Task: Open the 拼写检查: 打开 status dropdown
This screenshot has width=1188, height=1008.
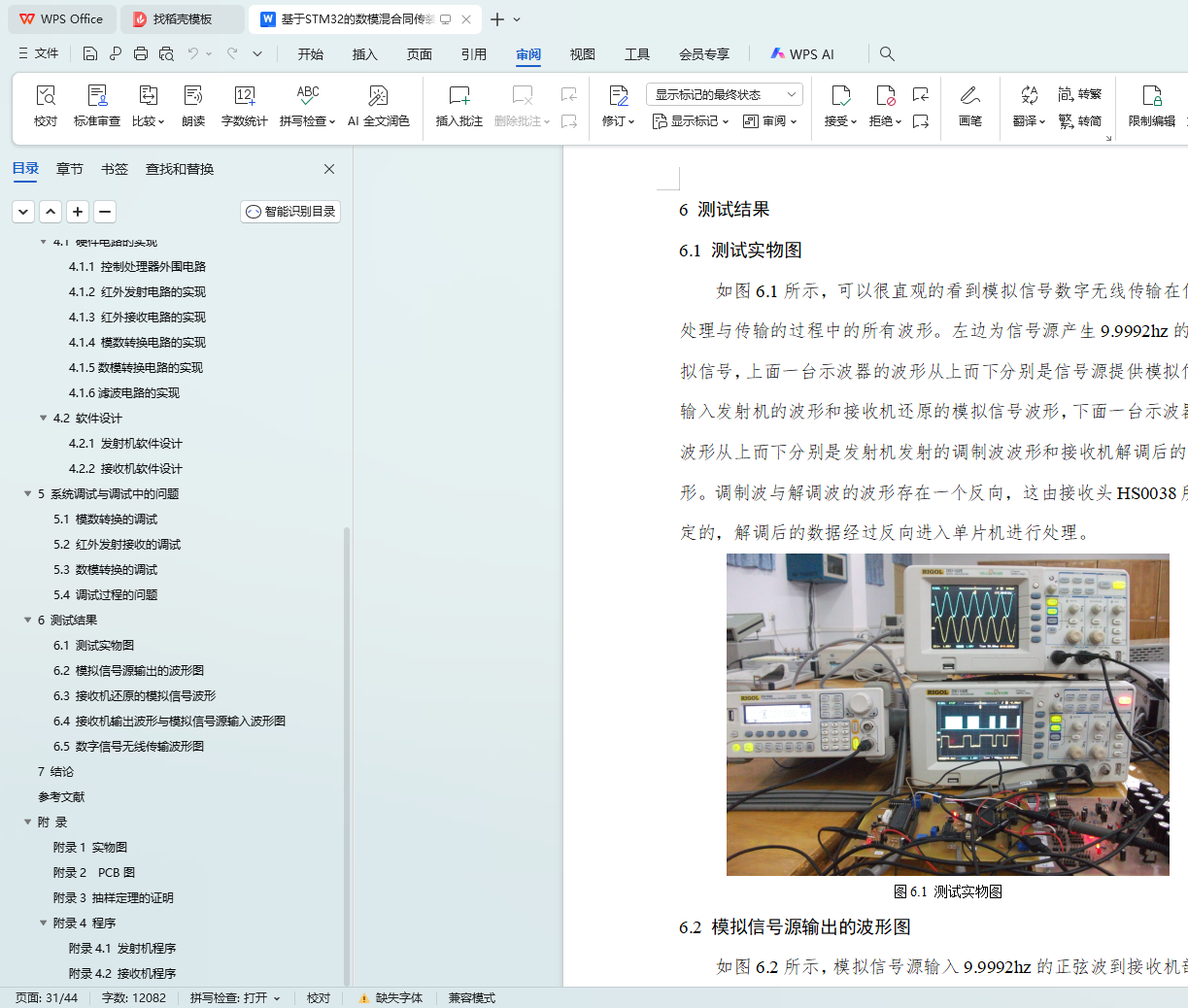Action: pyautogui.click(x=235, y=998)
